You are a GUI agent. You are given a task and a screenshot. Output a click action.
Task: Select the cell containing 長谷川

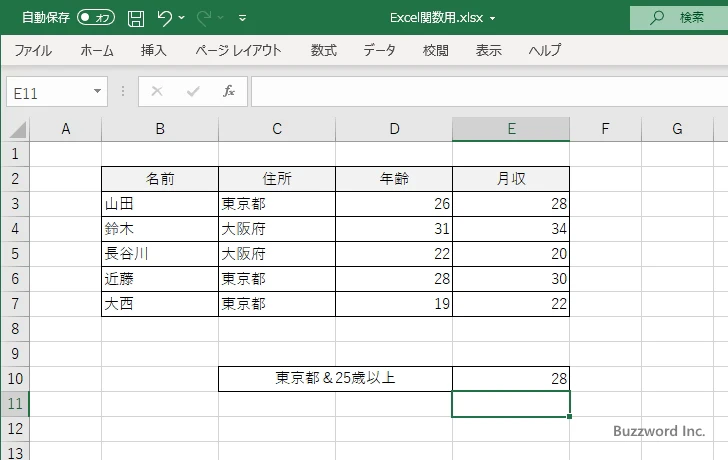click(160, 254)
